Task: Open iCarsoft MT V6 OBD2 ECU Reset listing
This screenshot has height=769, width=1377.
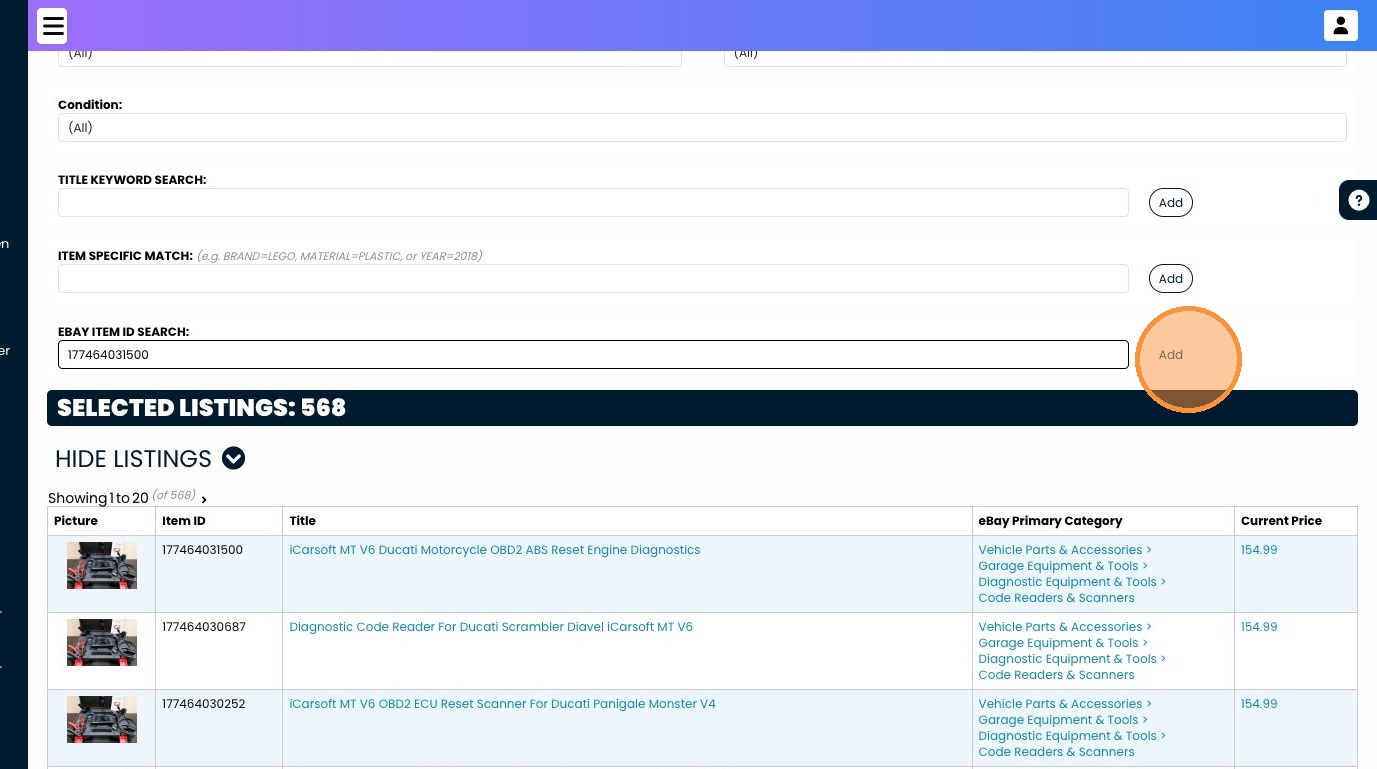Action: (502, 704)
